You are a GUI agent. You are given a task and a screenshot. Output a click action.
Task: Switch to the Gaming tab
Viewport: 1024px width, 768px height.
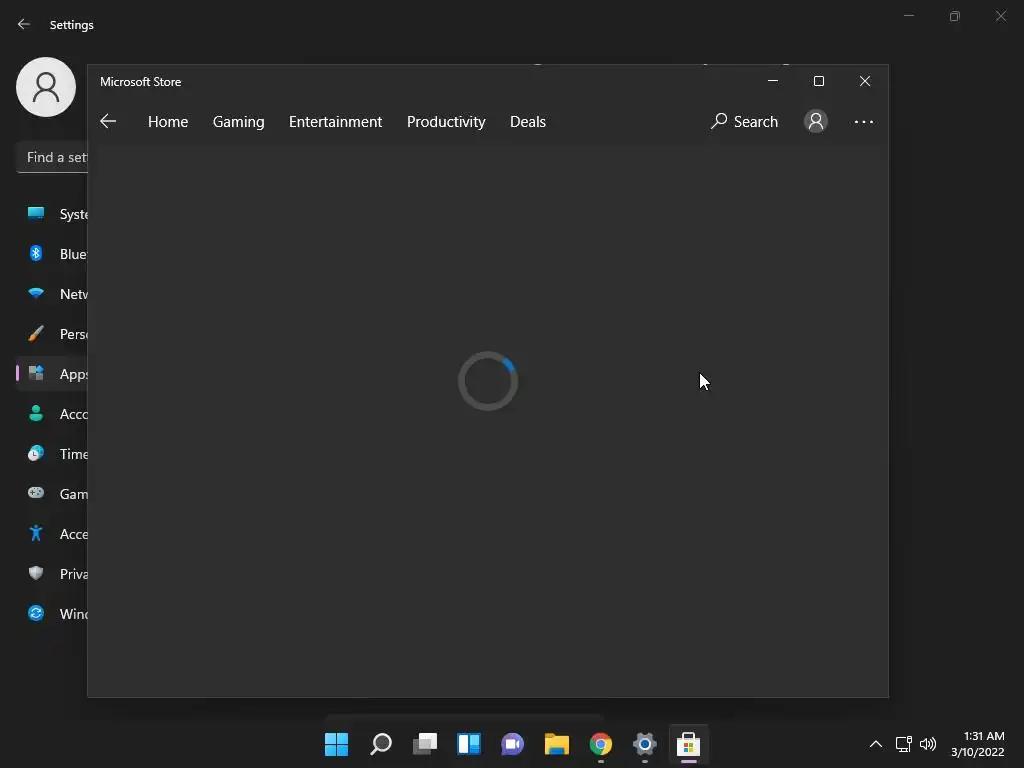[238, 121]
